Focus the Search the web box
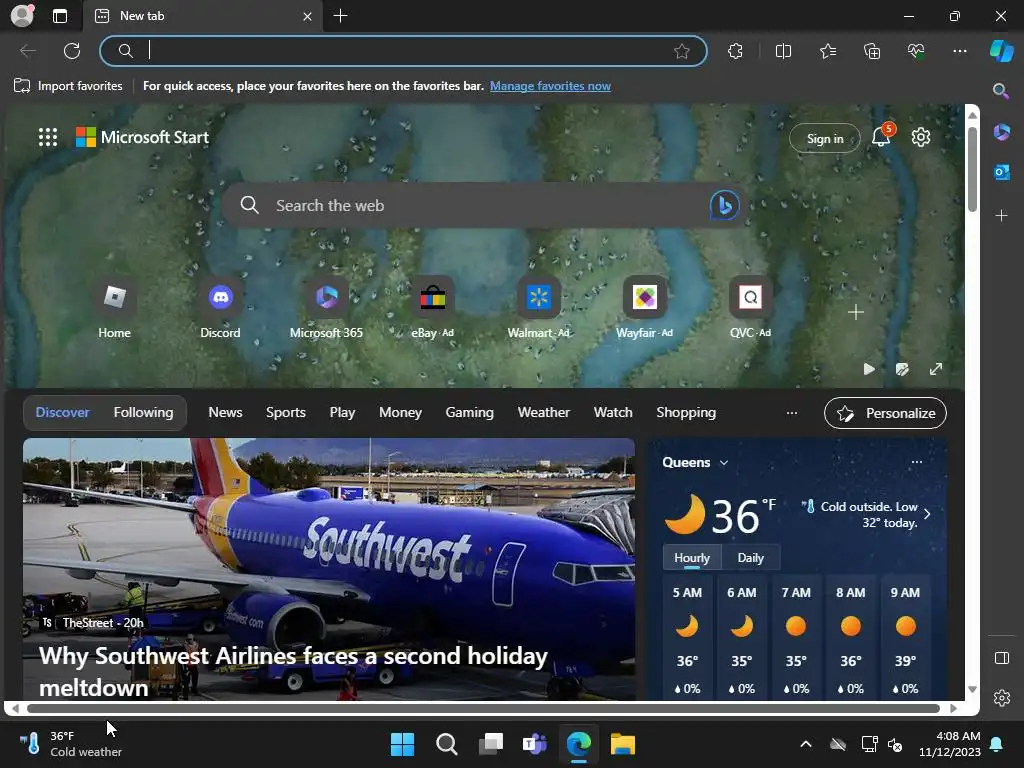The height and width of the screenshot is (768, 1024). point(483,205)
